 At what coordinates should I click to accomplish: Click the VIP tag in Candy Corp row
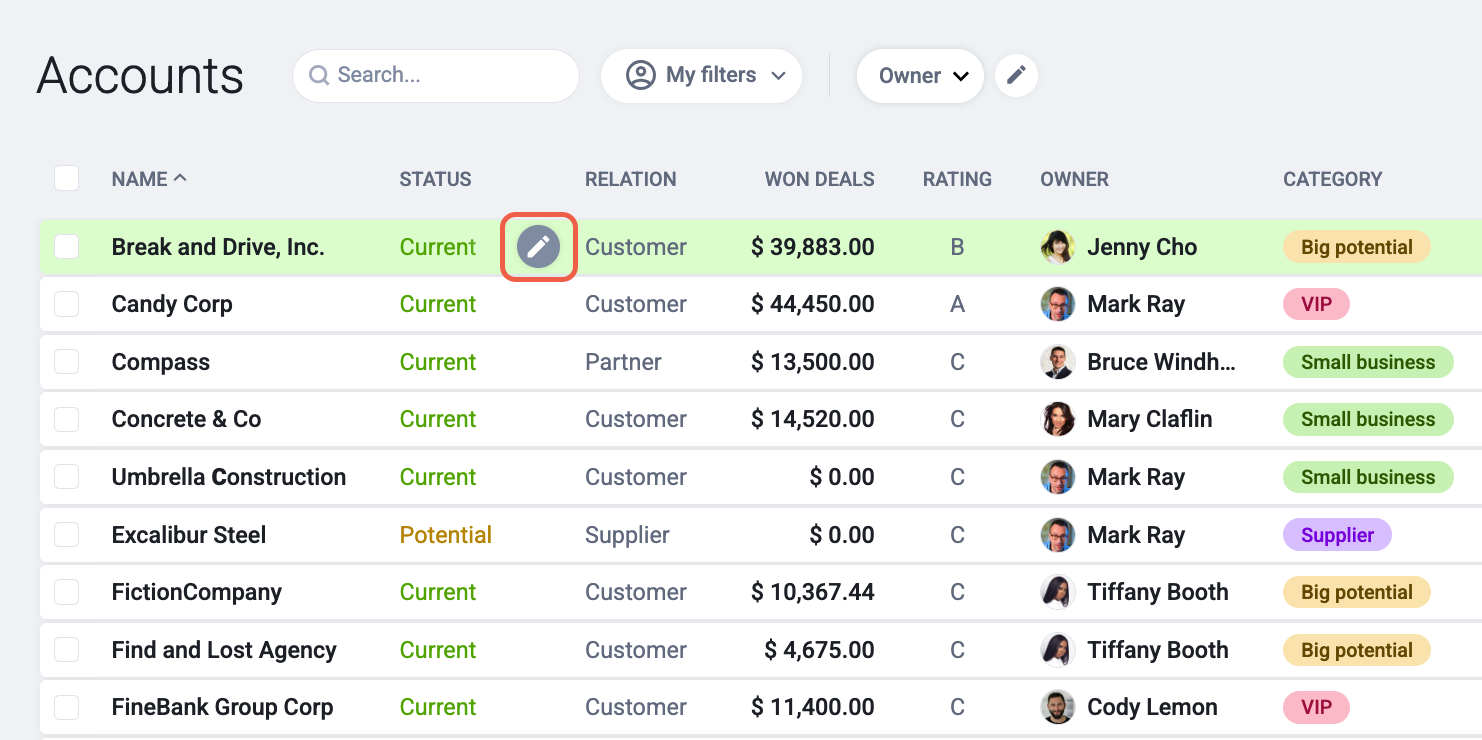tap(1316, 304)
